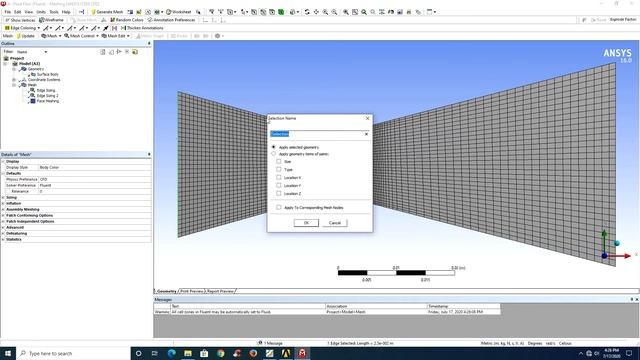Select the body selection filter (green cube)
The image size is (640, 360).
(x=281, y=12)
